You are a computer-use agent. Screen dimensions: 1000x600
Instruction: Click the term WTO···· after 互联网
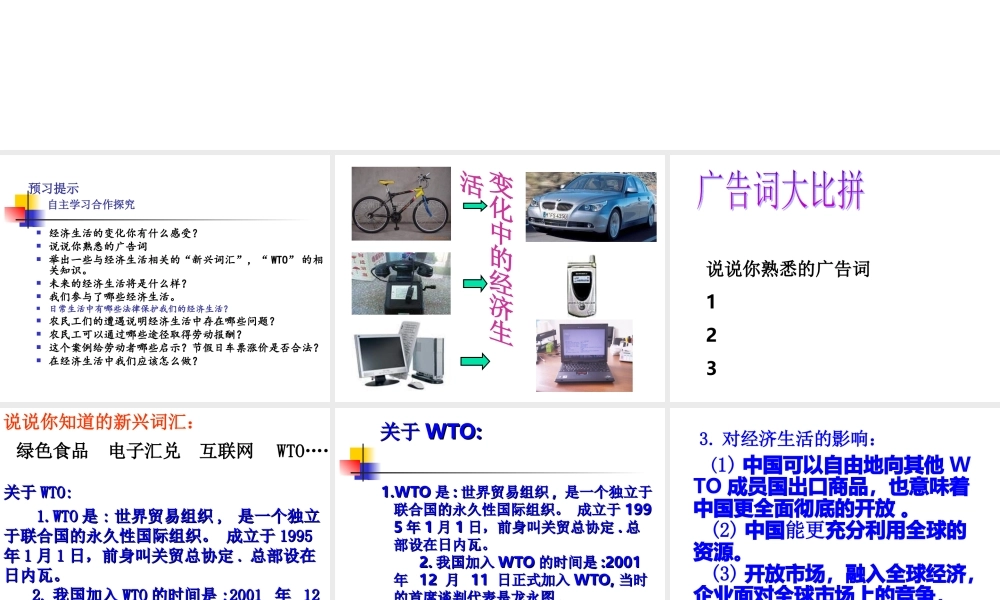(302, 451)
